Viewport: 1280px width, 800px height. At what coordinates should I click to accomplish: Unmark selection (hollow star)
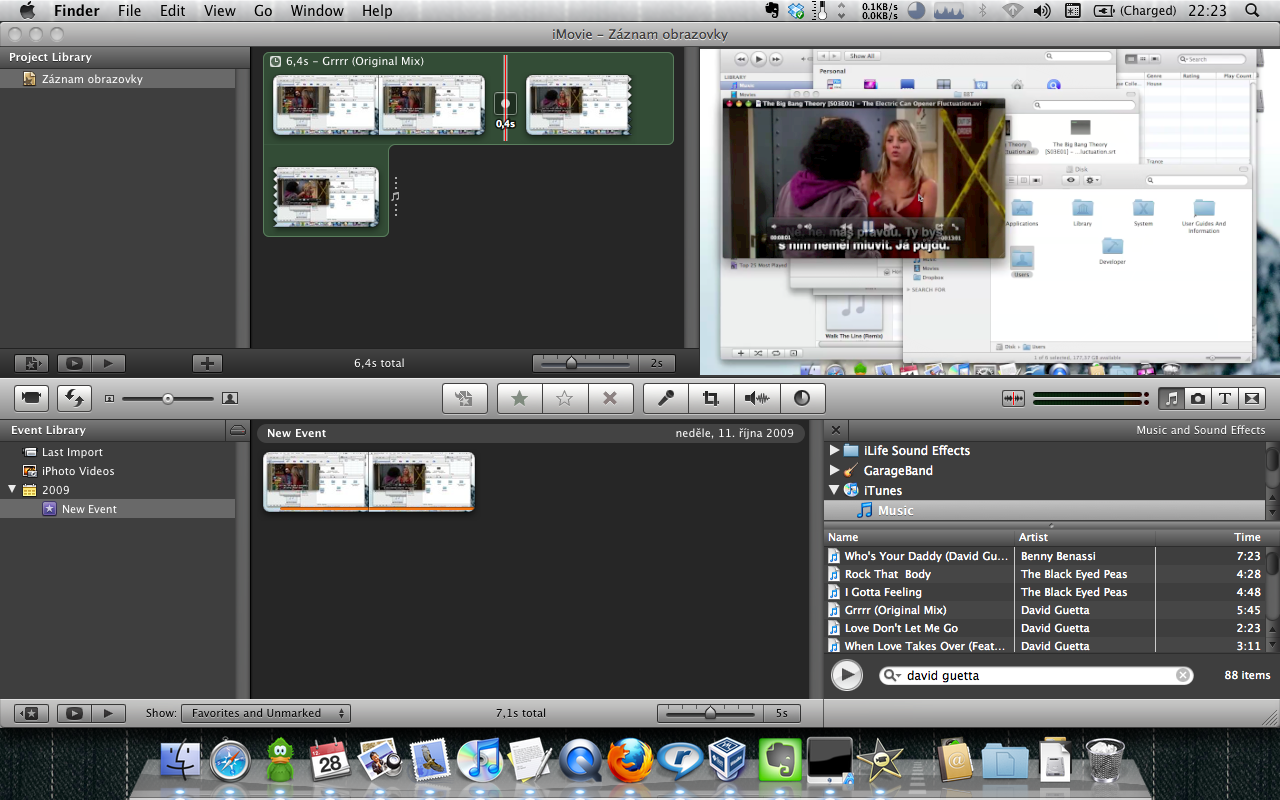[565, 398]
